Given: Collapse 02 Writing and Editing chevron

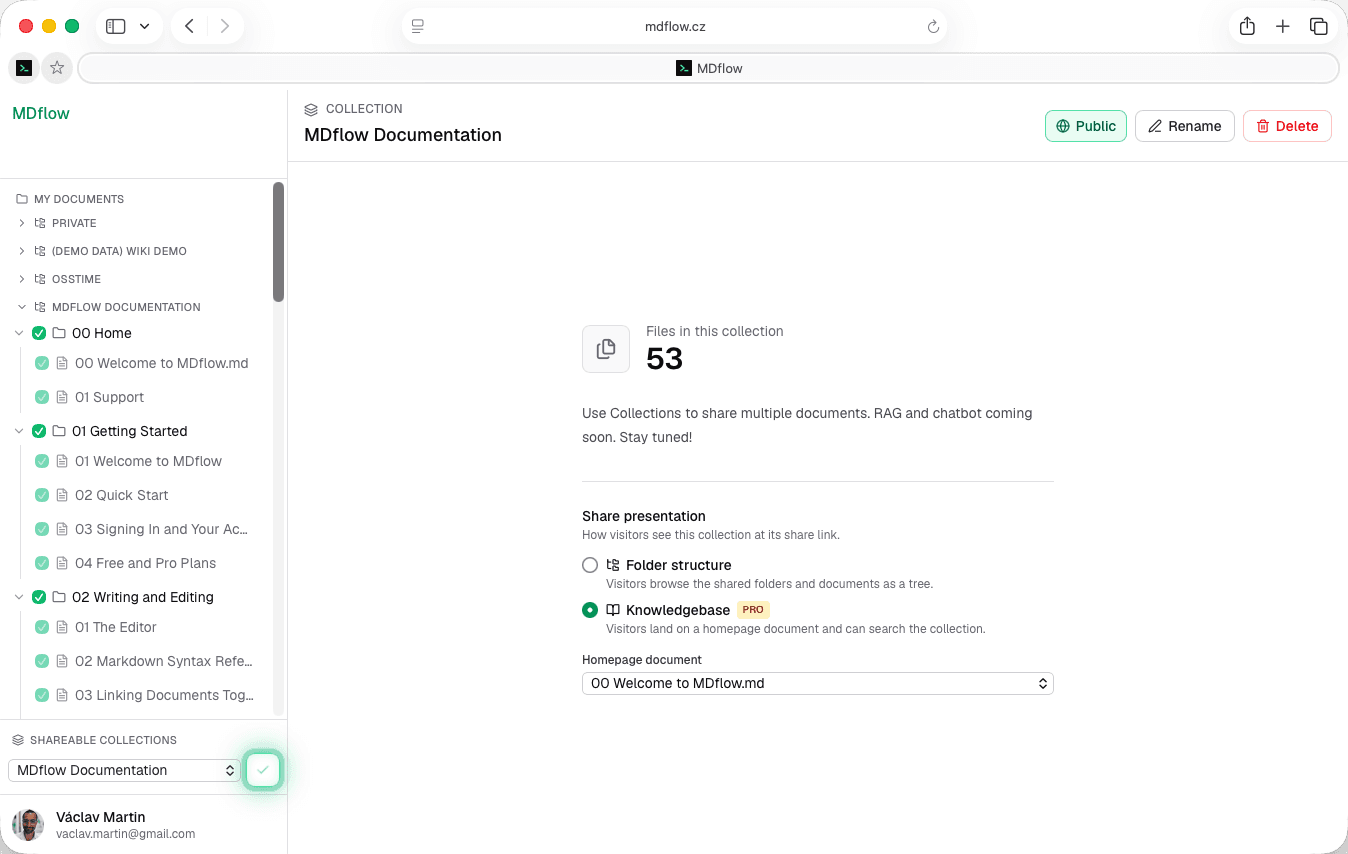Looking at the screenshot, I should tap(19, 597).
